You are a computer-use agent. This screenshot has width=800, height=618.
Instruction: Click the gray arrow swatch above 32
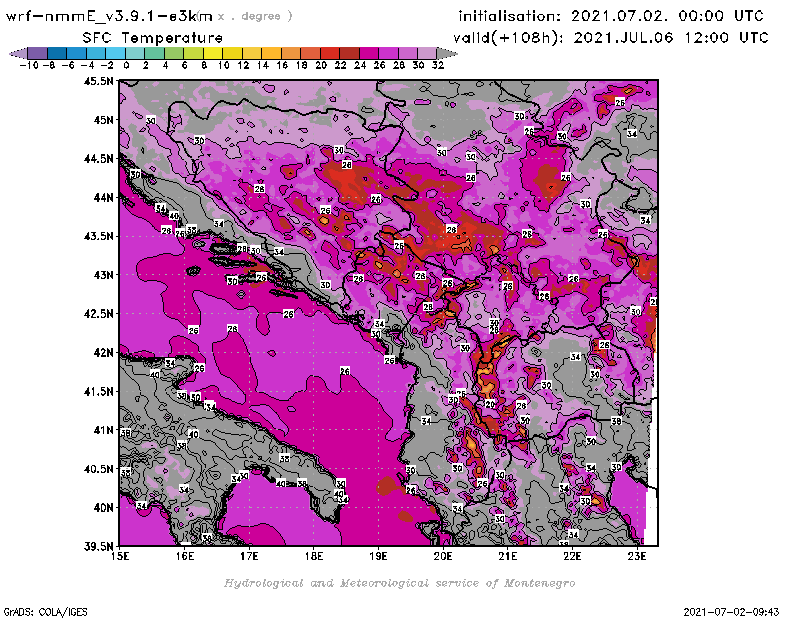(447, 53)
